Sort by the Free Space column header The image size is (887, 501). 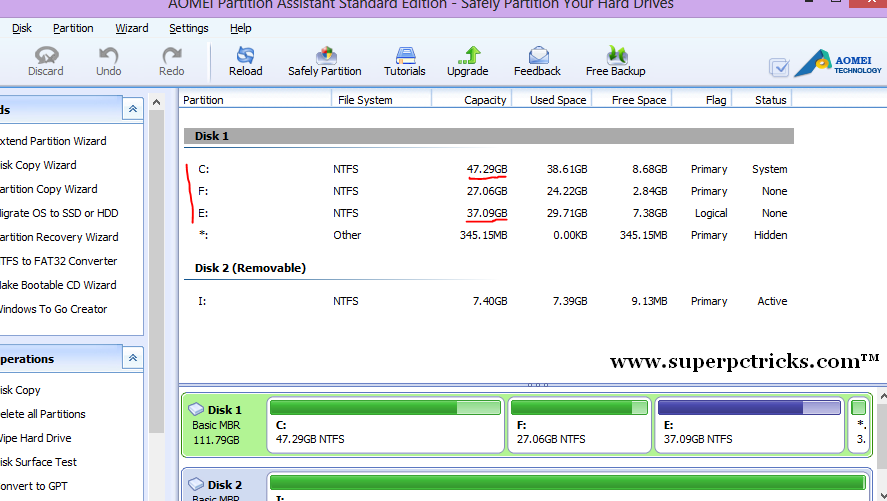point(631,100)
